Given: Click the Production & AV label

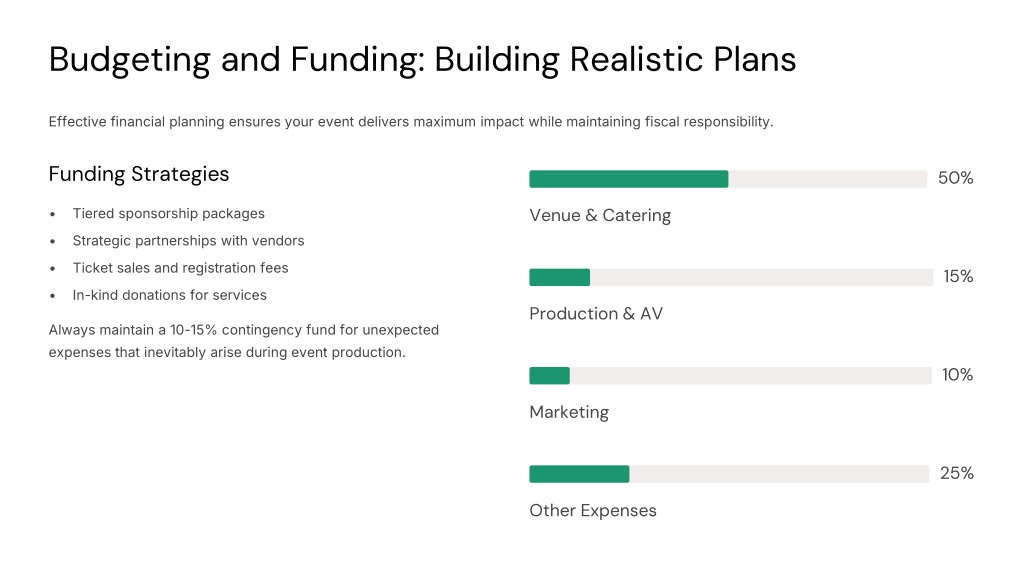Looking at the screenshot, I should point(596,314).
